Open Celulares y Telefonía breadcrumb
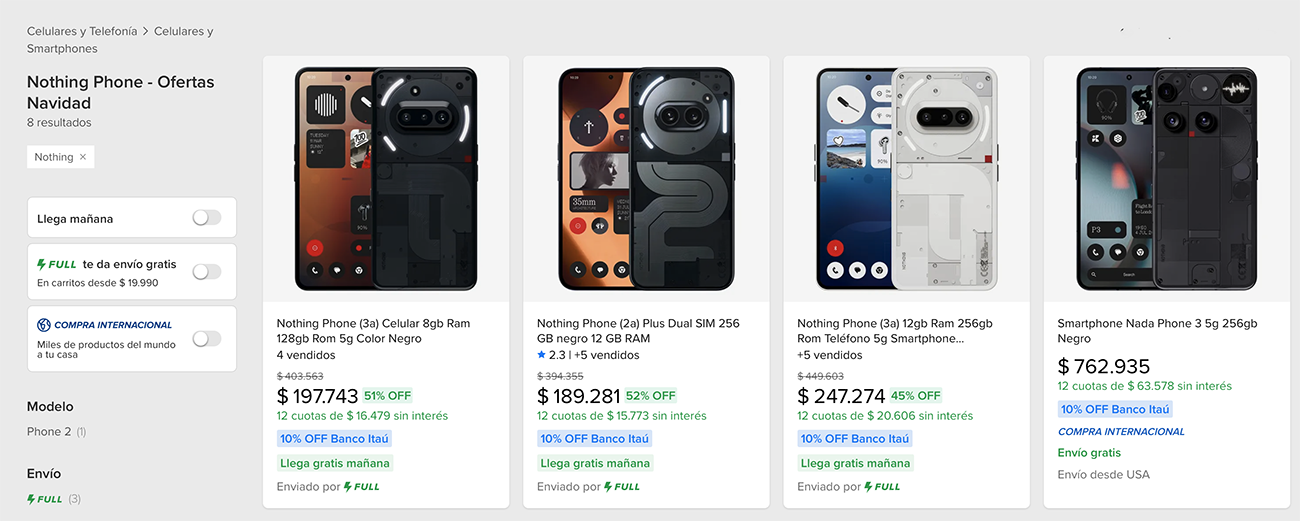 point(82,32)
